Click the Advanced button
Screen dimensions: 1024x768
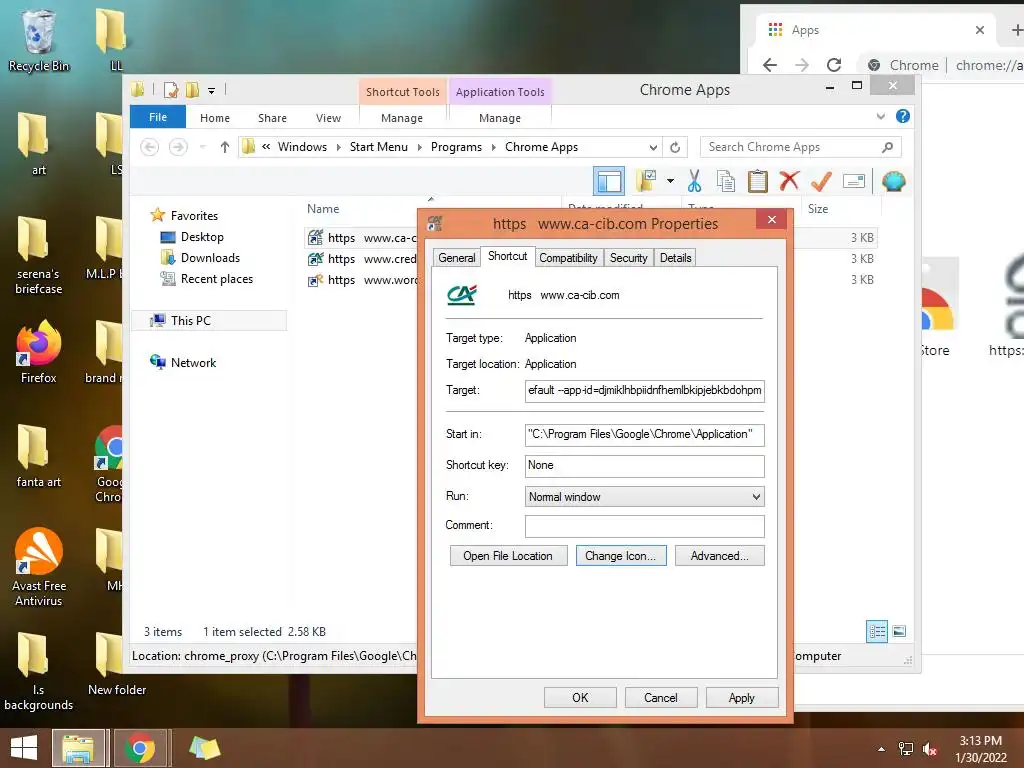pos(719,556)
